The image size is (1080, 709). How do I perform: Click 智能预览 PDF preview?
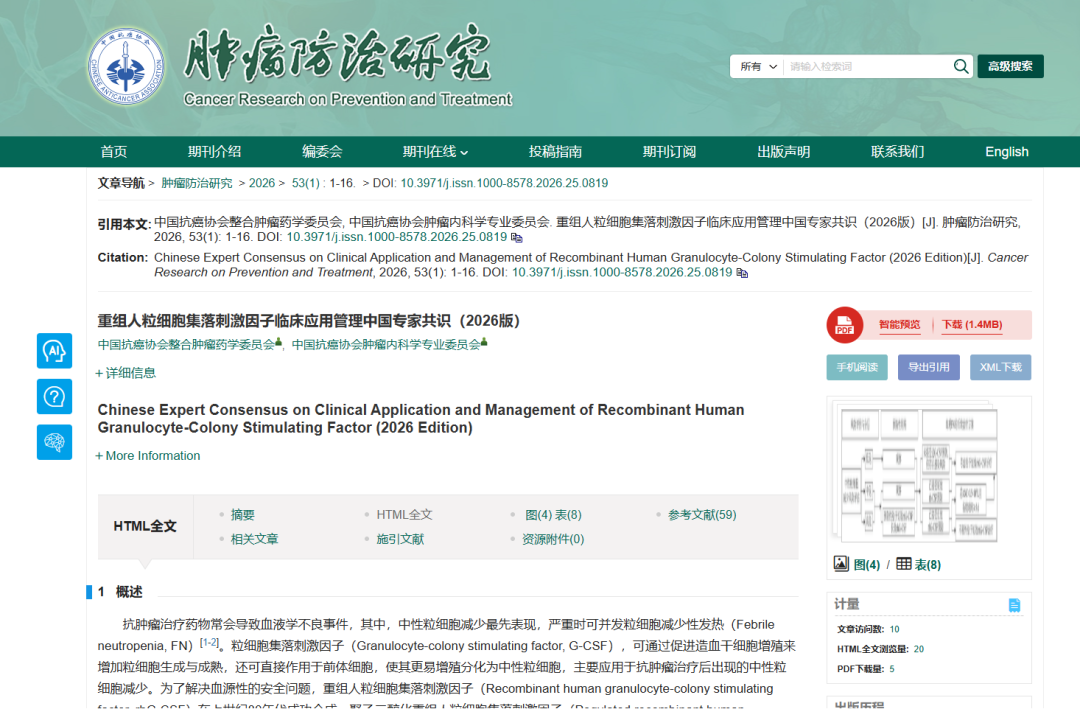pos(899,325)
